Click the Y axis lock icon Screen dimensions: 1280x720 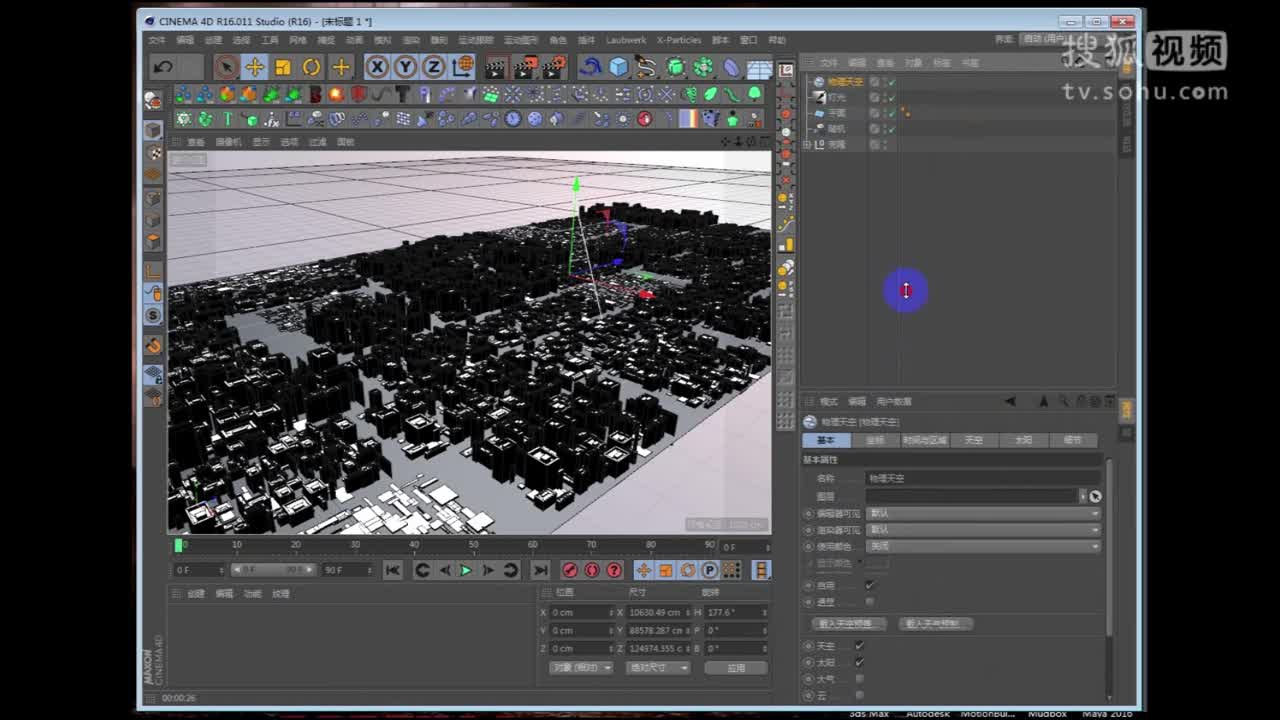pos(406,67)
